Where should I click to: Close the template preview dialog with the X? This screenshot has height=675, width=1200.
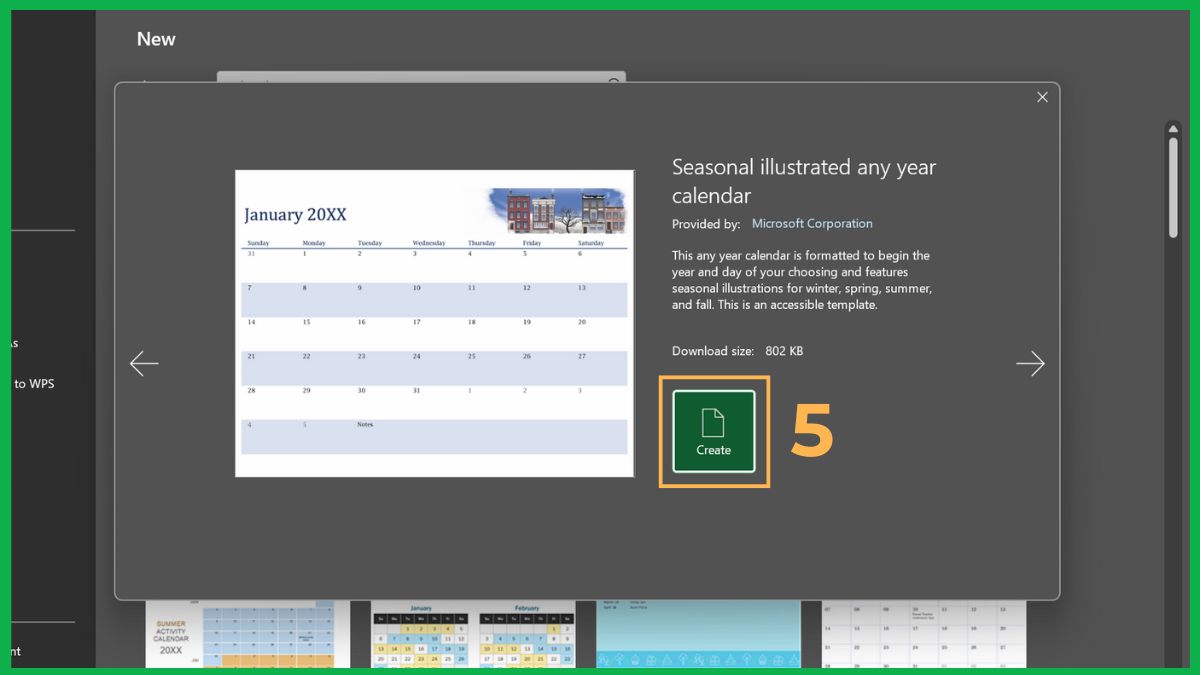(1042, 97)
